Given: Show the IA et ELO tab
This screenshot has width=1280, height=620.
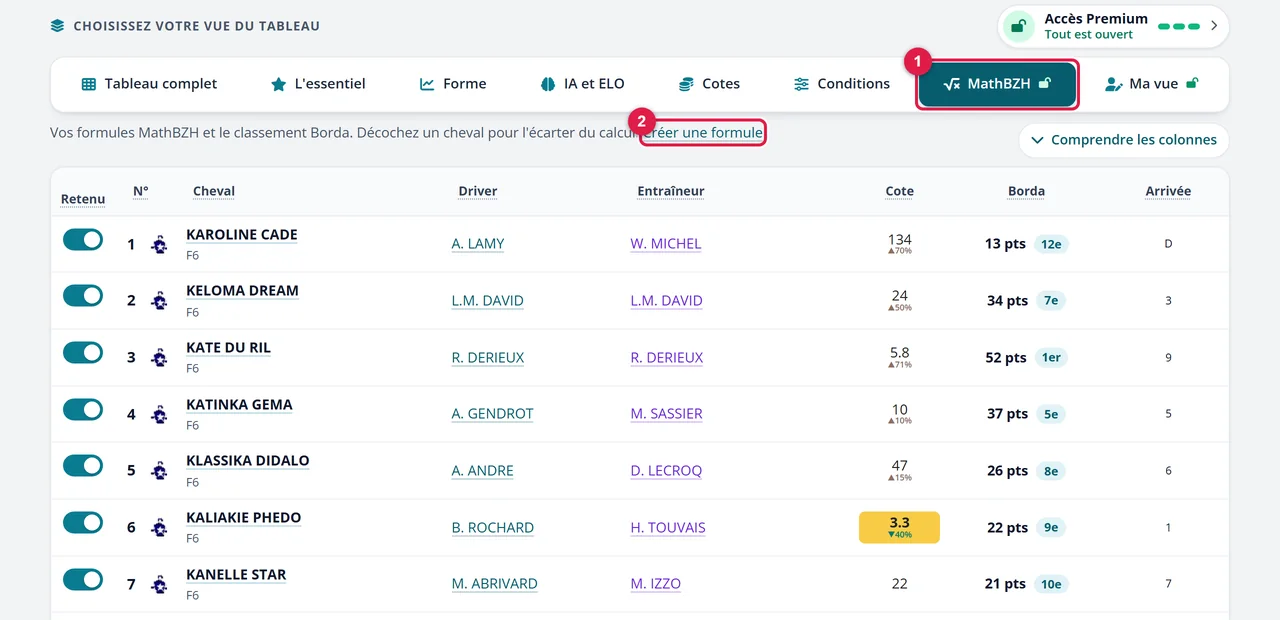Looking at the screenshot, I should [x=582, y=84].
